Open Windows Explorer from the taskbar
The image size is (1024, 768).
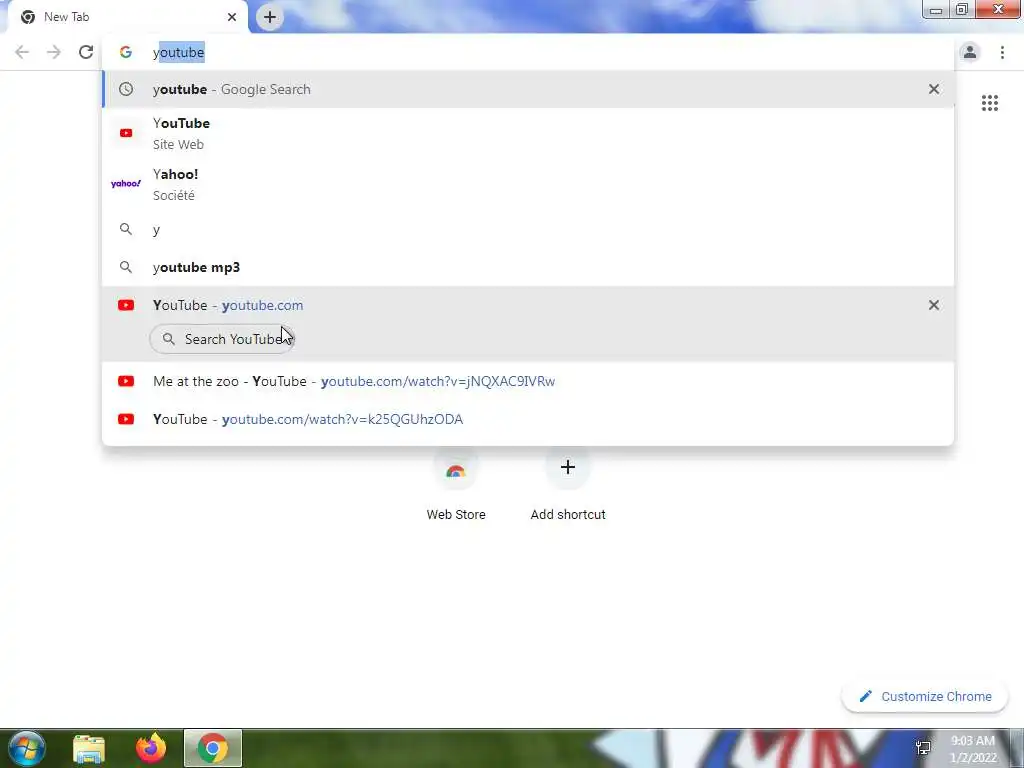[x=89, y=748]
